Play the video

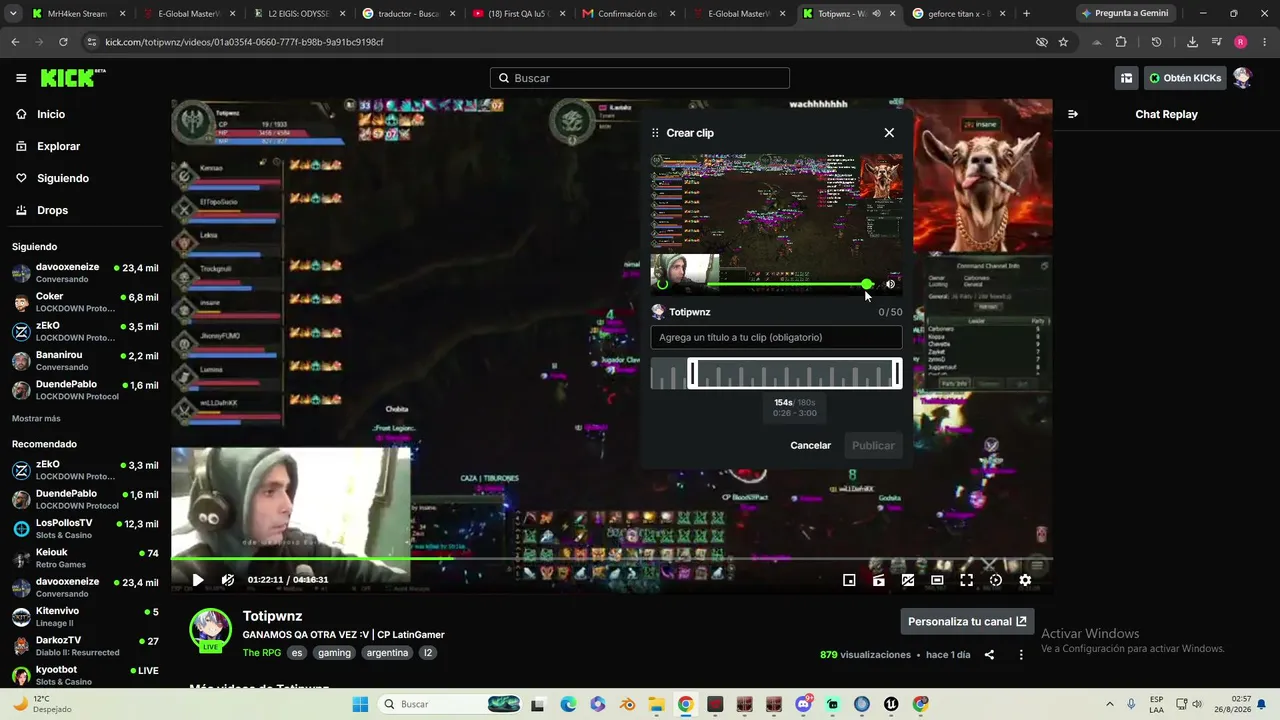pos(198,580)
